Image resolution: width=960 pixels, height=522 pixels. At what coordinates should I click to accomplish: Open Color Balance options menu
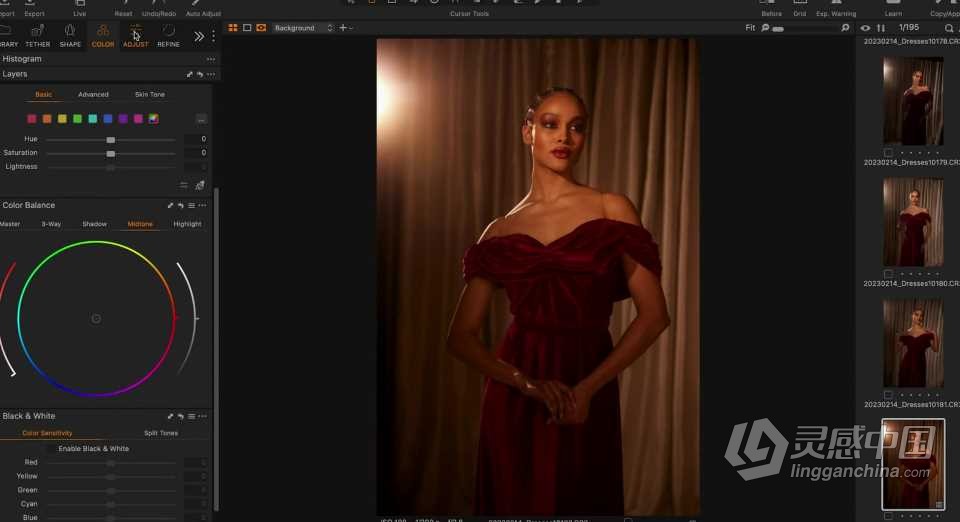203,206
